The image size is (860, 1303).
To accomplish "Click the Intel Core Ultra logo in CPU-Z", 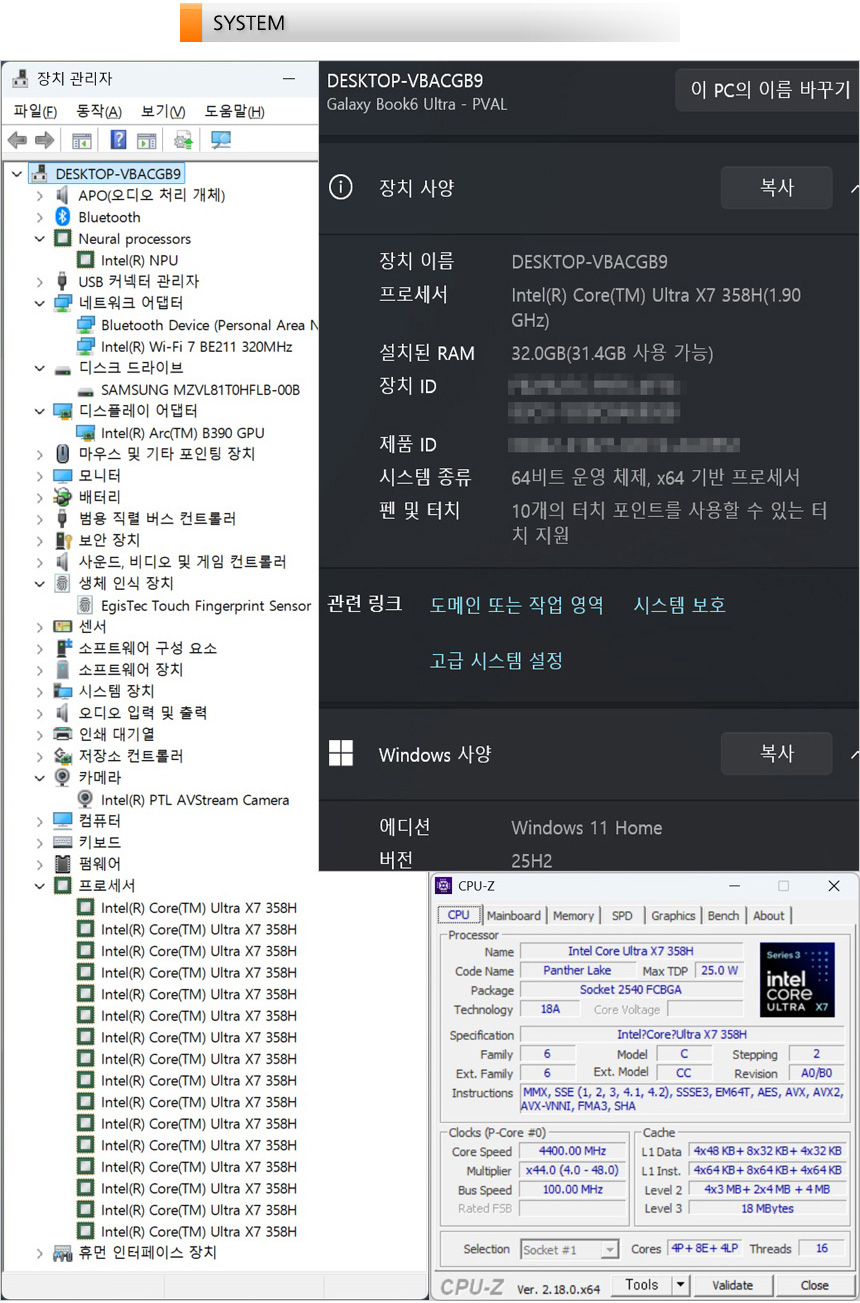I will pyautogui.click(x=796, y=980).
